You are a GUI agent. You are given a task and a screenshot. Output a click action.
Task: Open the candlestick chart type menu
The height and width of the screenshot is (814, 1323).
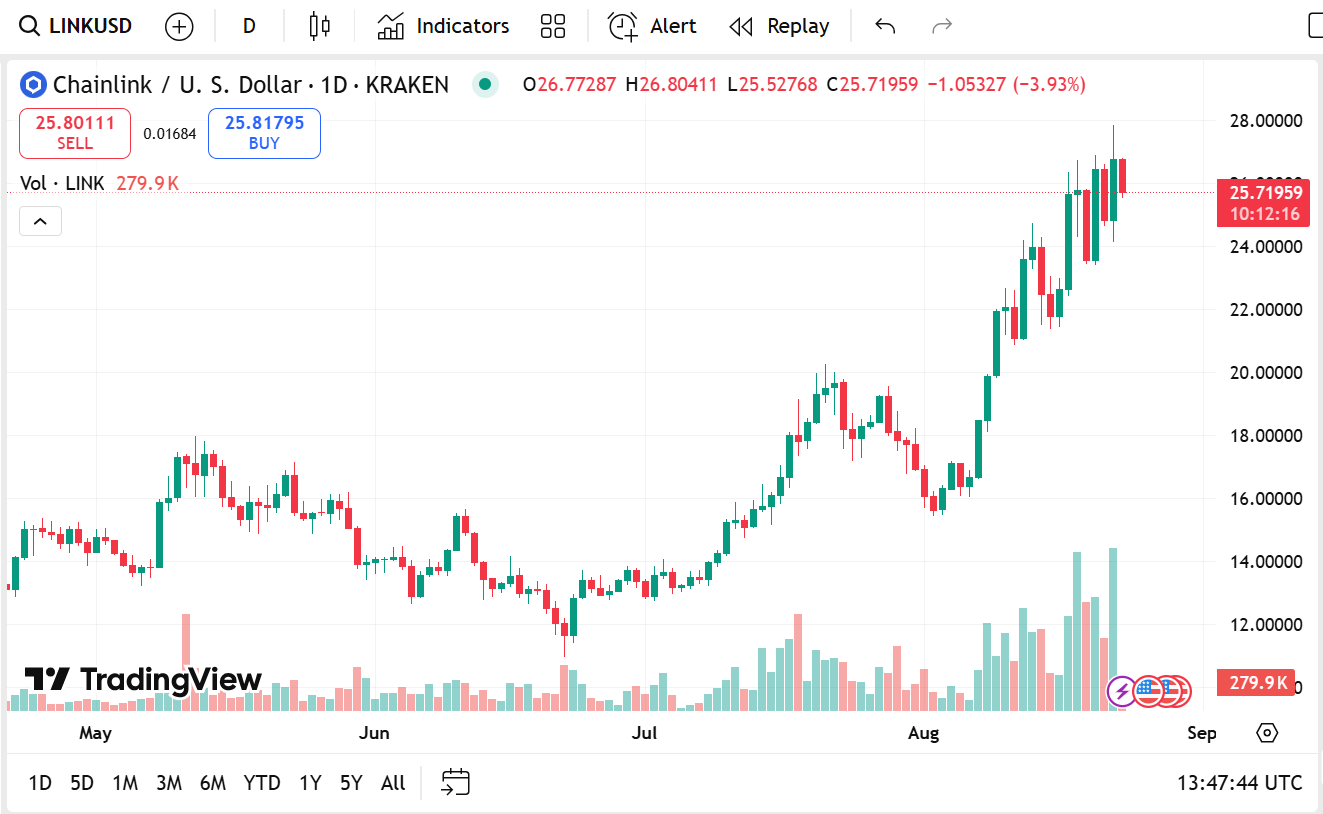pos(319,26)
